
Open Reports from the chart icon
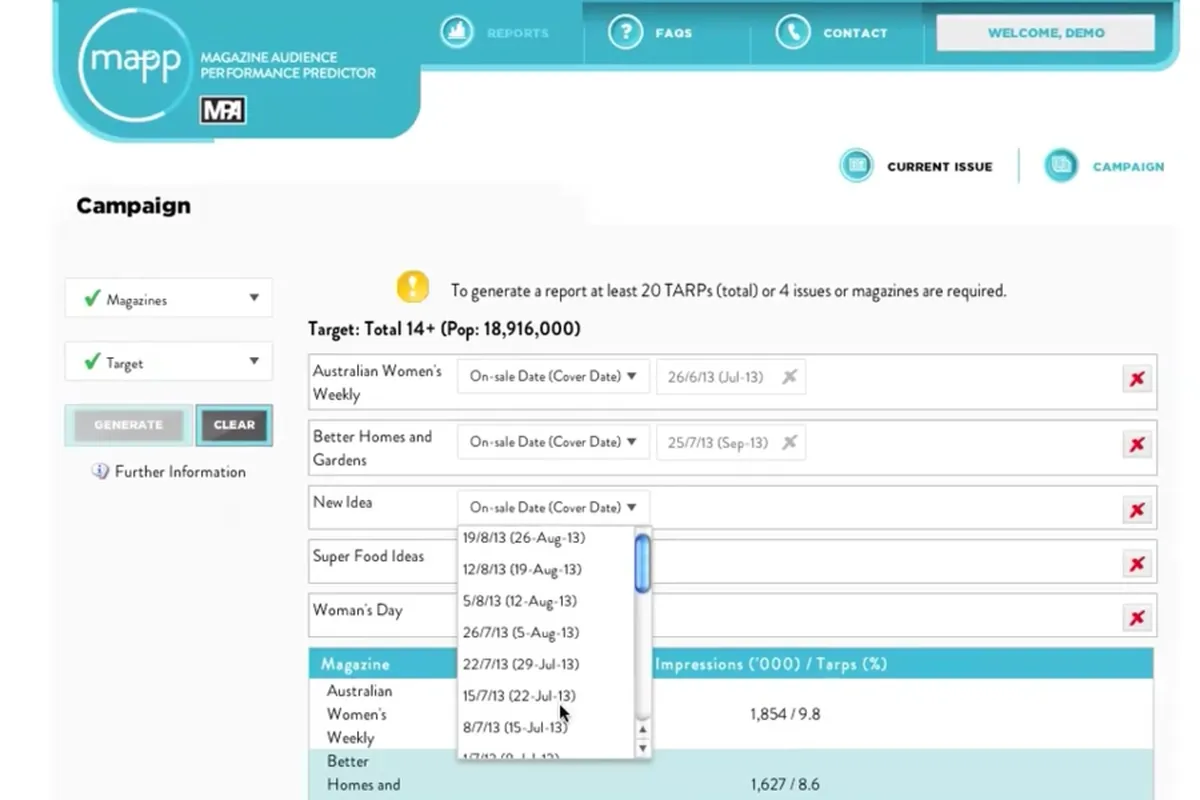457,32
